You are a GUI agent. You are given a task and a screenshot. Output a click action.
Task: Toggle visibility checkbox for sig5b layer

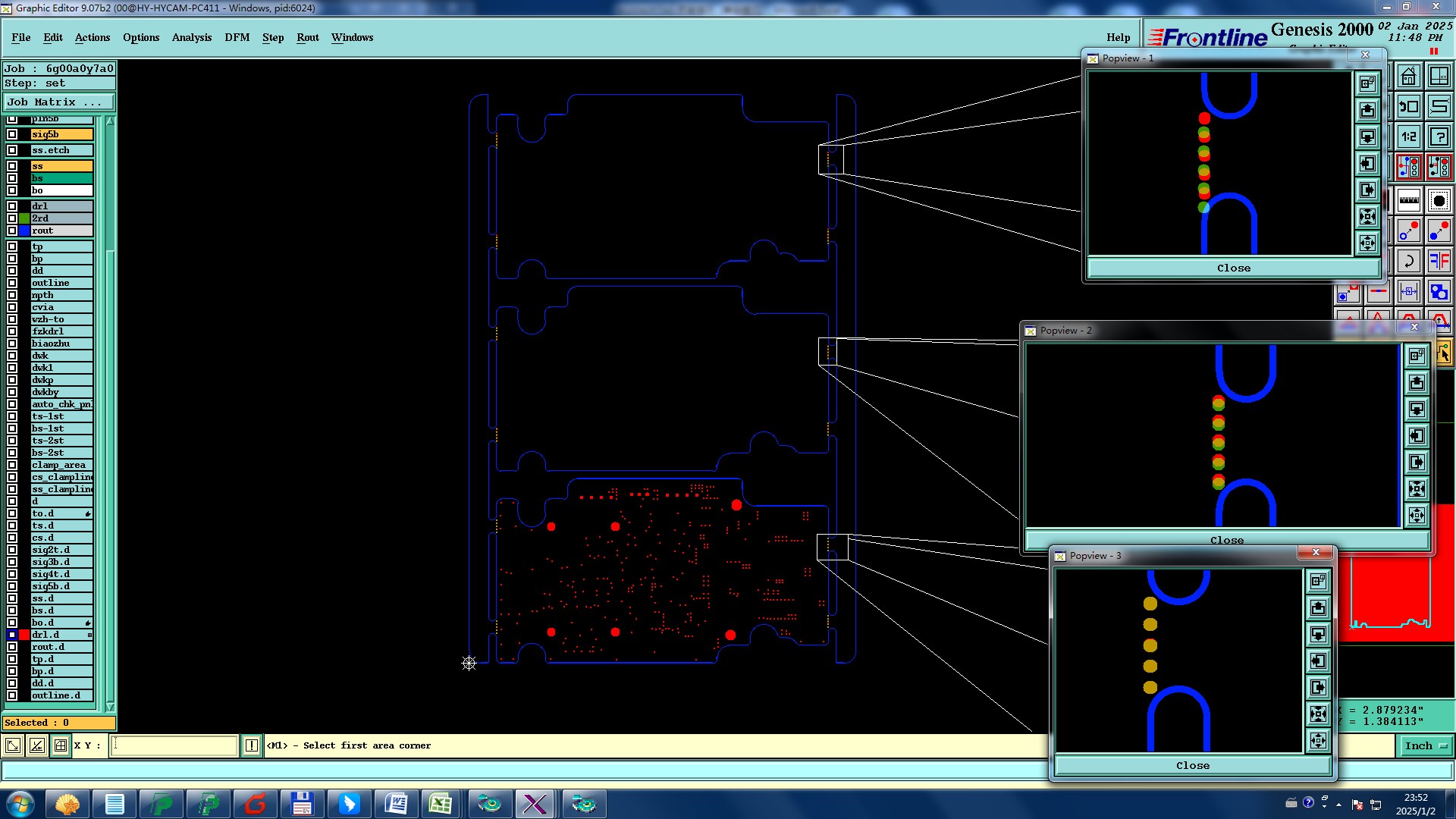click(12, 134)
